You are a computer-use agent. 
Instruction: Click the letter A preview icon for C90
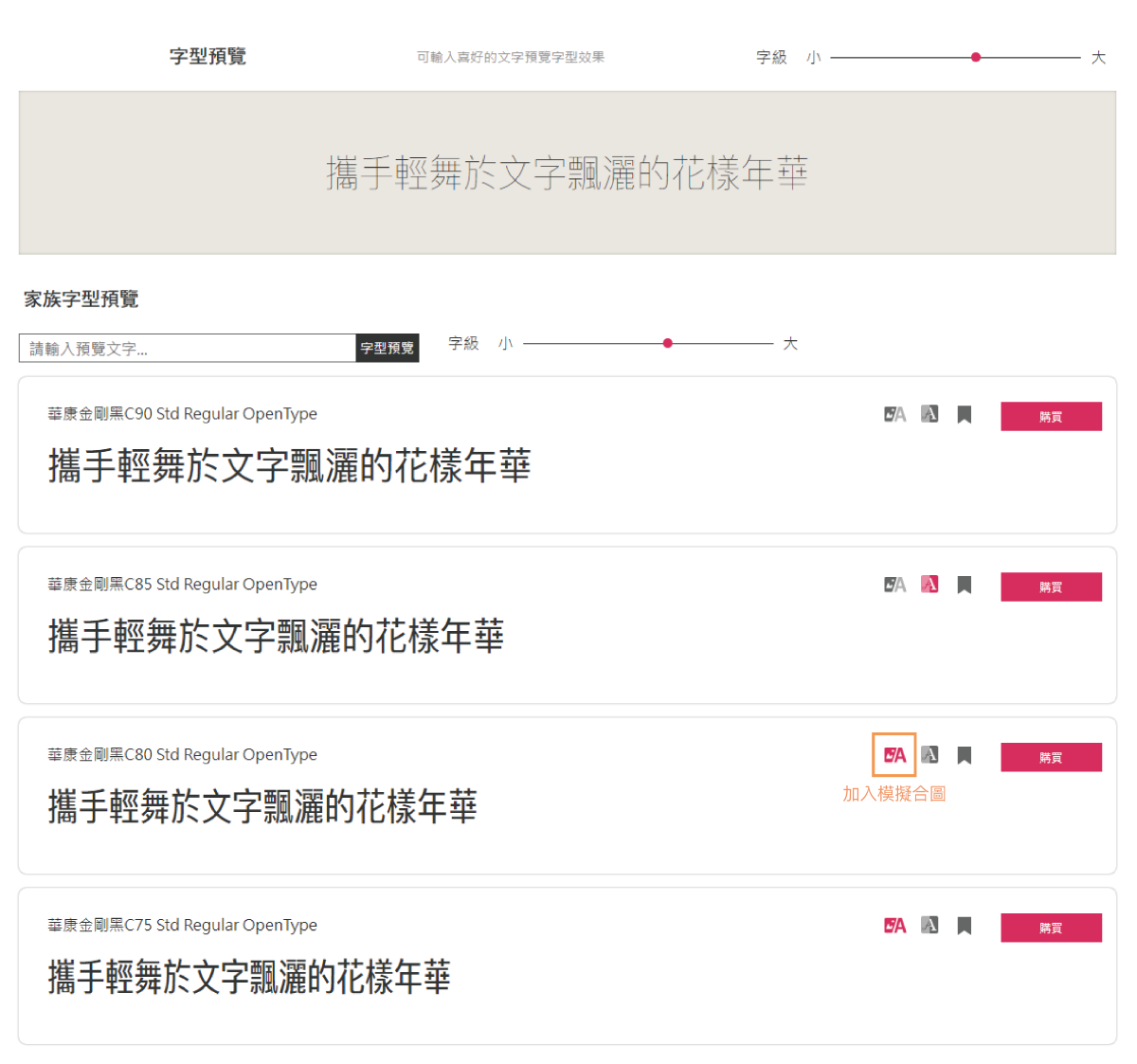929,414
